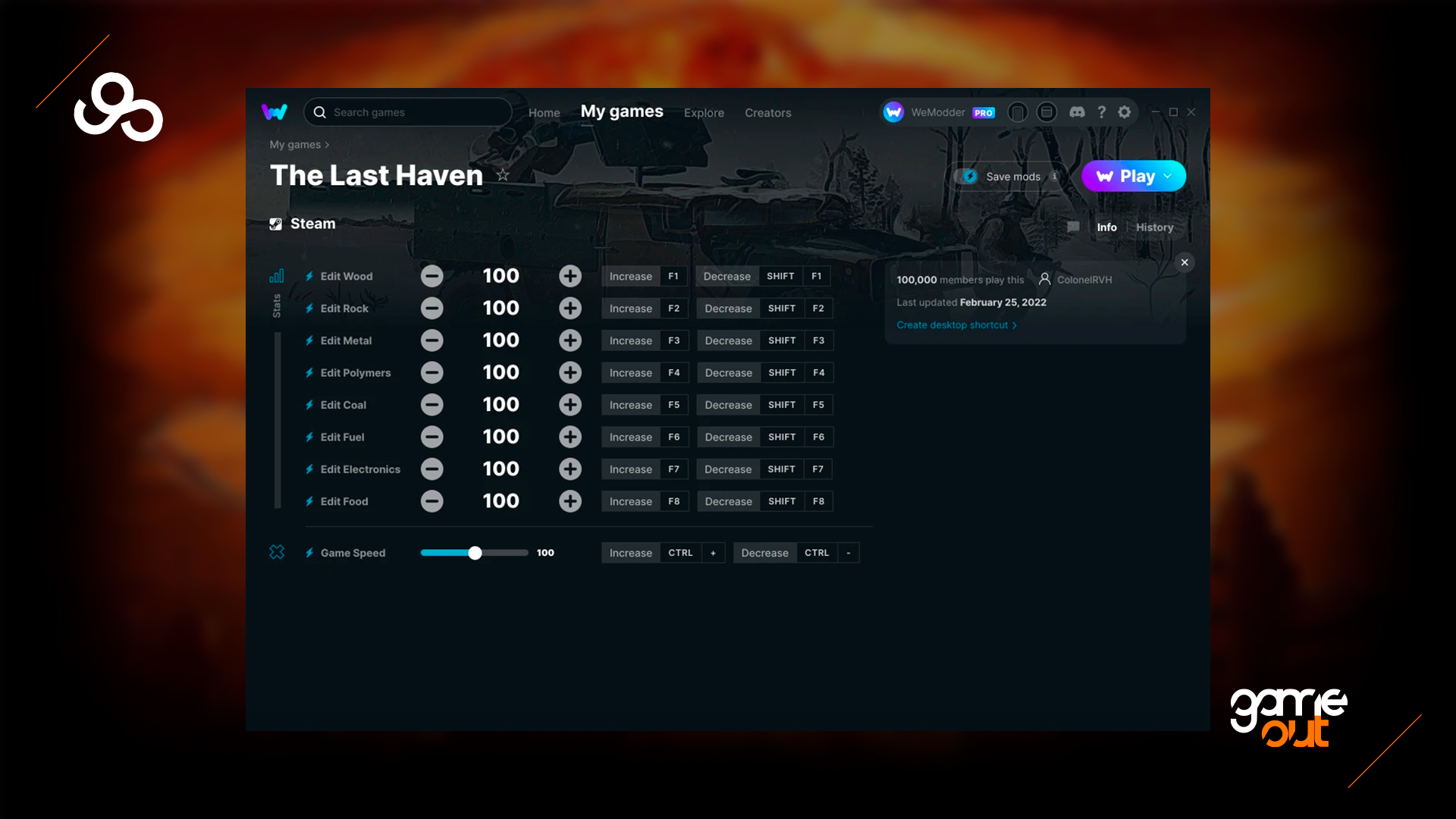Select the Creators menu item
This screenshot has width=1456, height=819.
click(x=768, y=112)
